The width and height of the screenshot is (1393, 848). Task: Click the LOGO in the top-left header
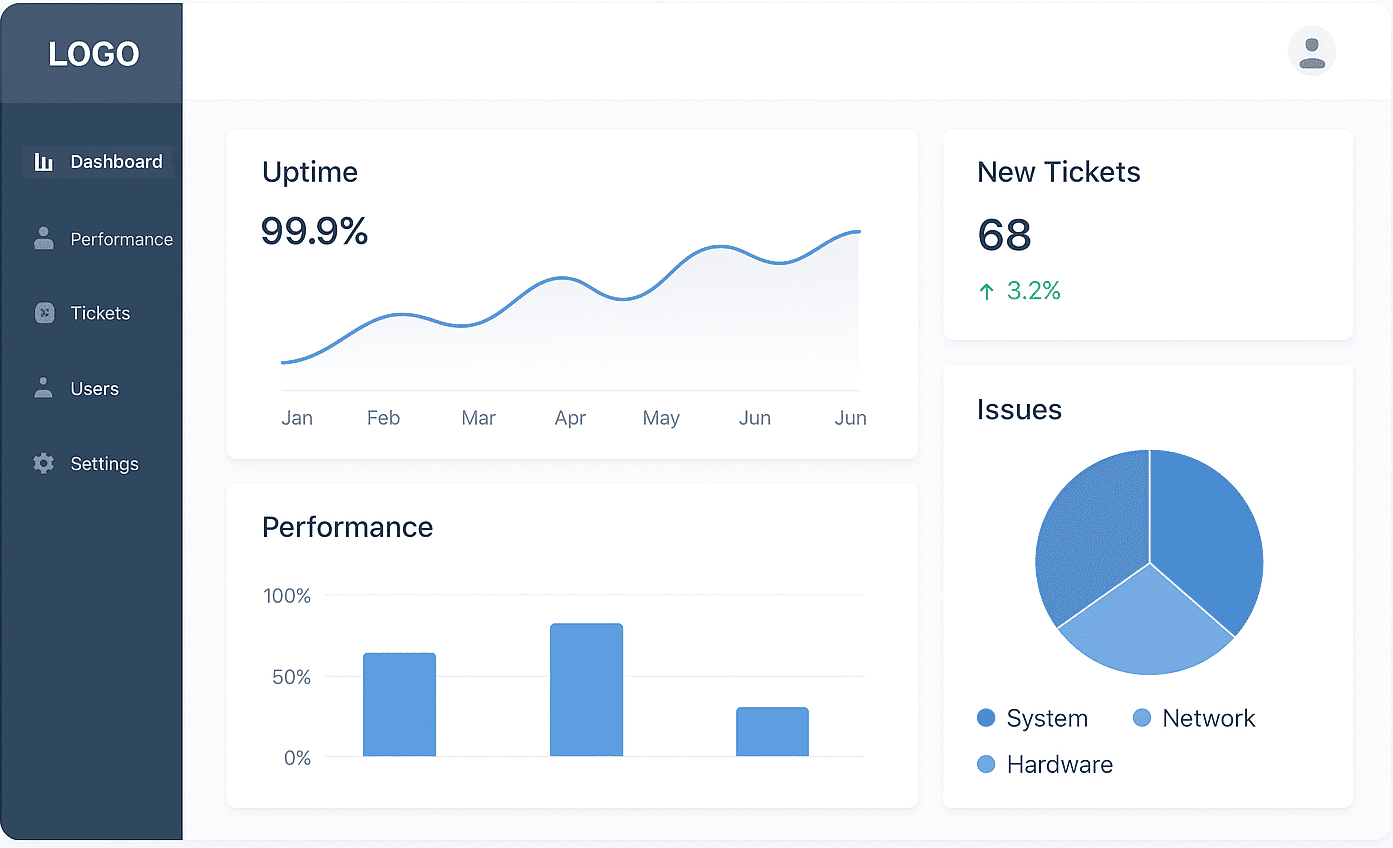click(x=94, y=54)
